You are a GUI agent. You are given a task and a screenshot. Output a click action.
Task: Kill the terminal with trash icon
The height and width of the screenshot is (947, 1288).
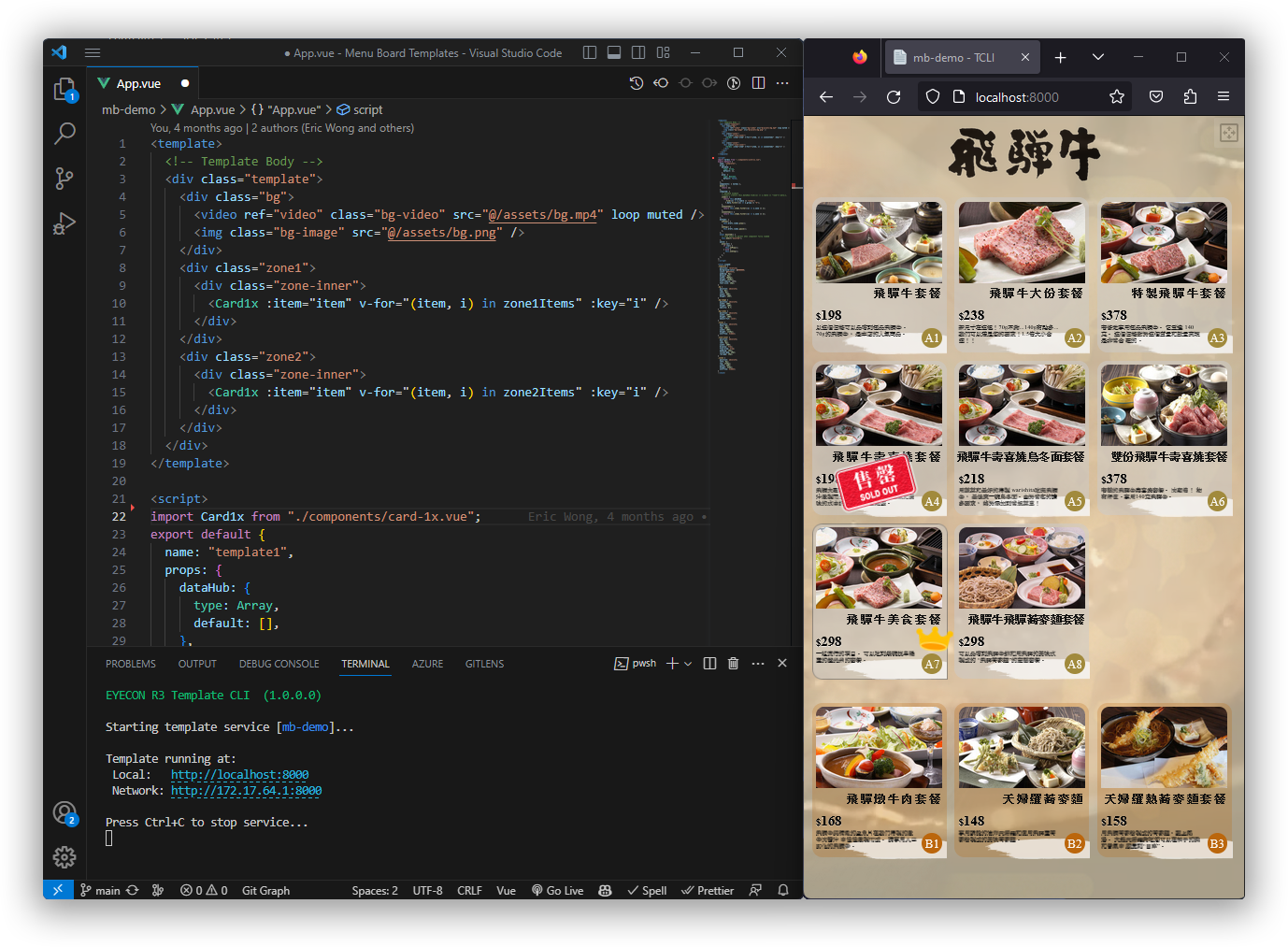(x=733, y=664)
